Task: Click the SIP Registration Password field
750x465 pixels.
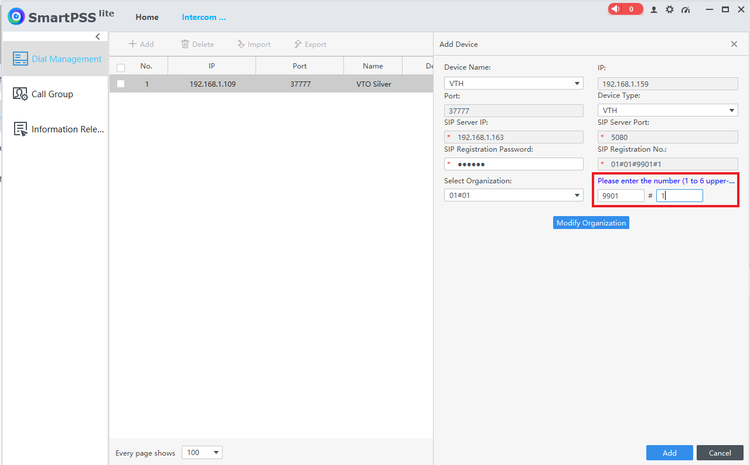Action: [x=513, y=164]
